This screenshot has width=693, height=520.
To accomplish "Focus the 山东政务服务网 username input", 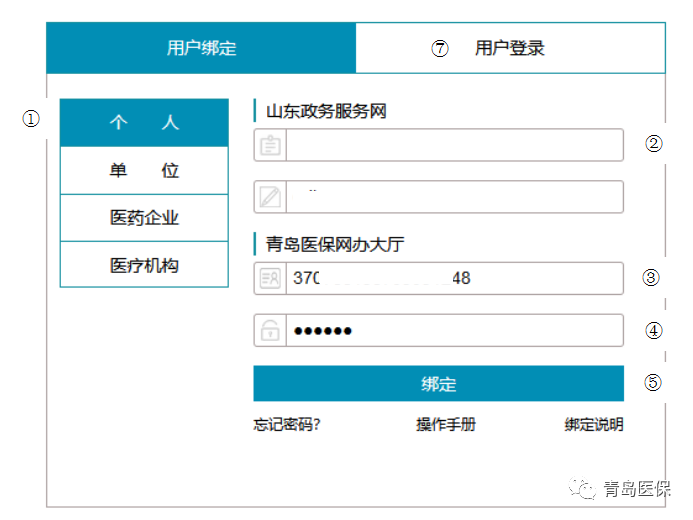I will pos(453,146).
